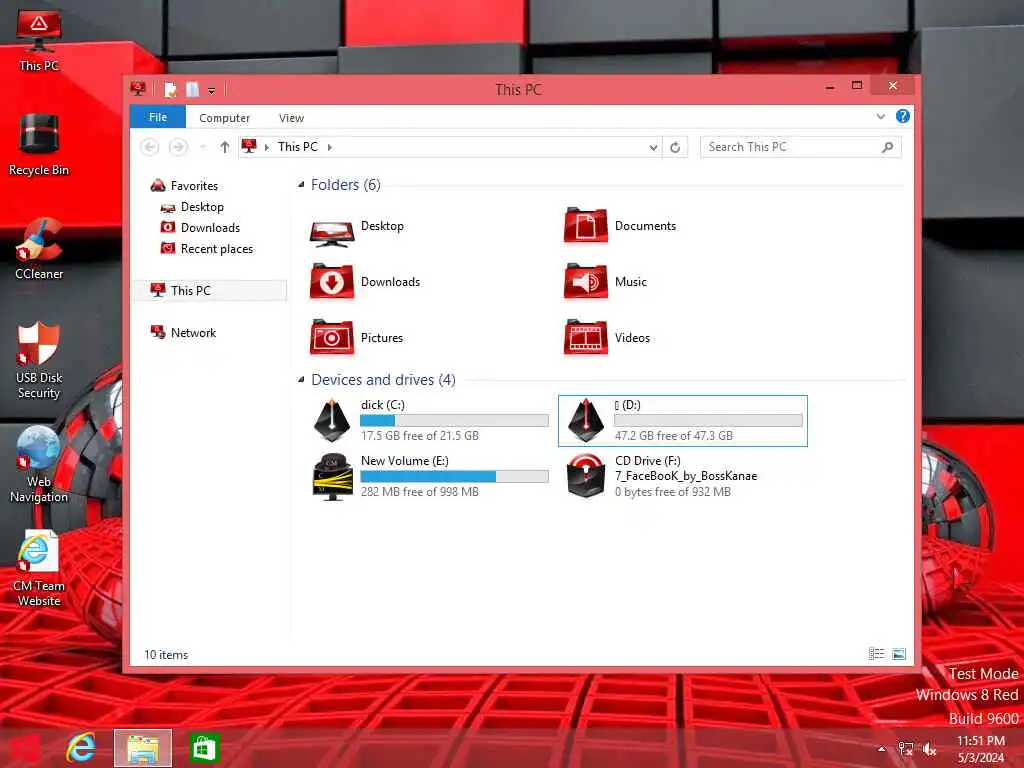
Task: Open the This PC desktop shortcut
Action: [39, 41]
